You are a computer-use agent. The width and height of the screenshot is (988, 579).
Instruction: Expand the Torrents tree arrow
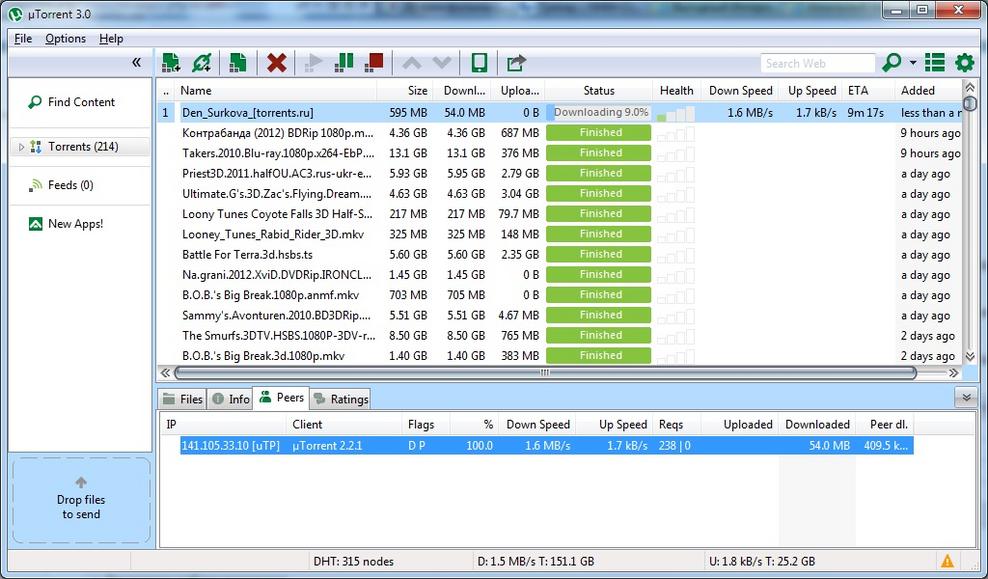21,147
